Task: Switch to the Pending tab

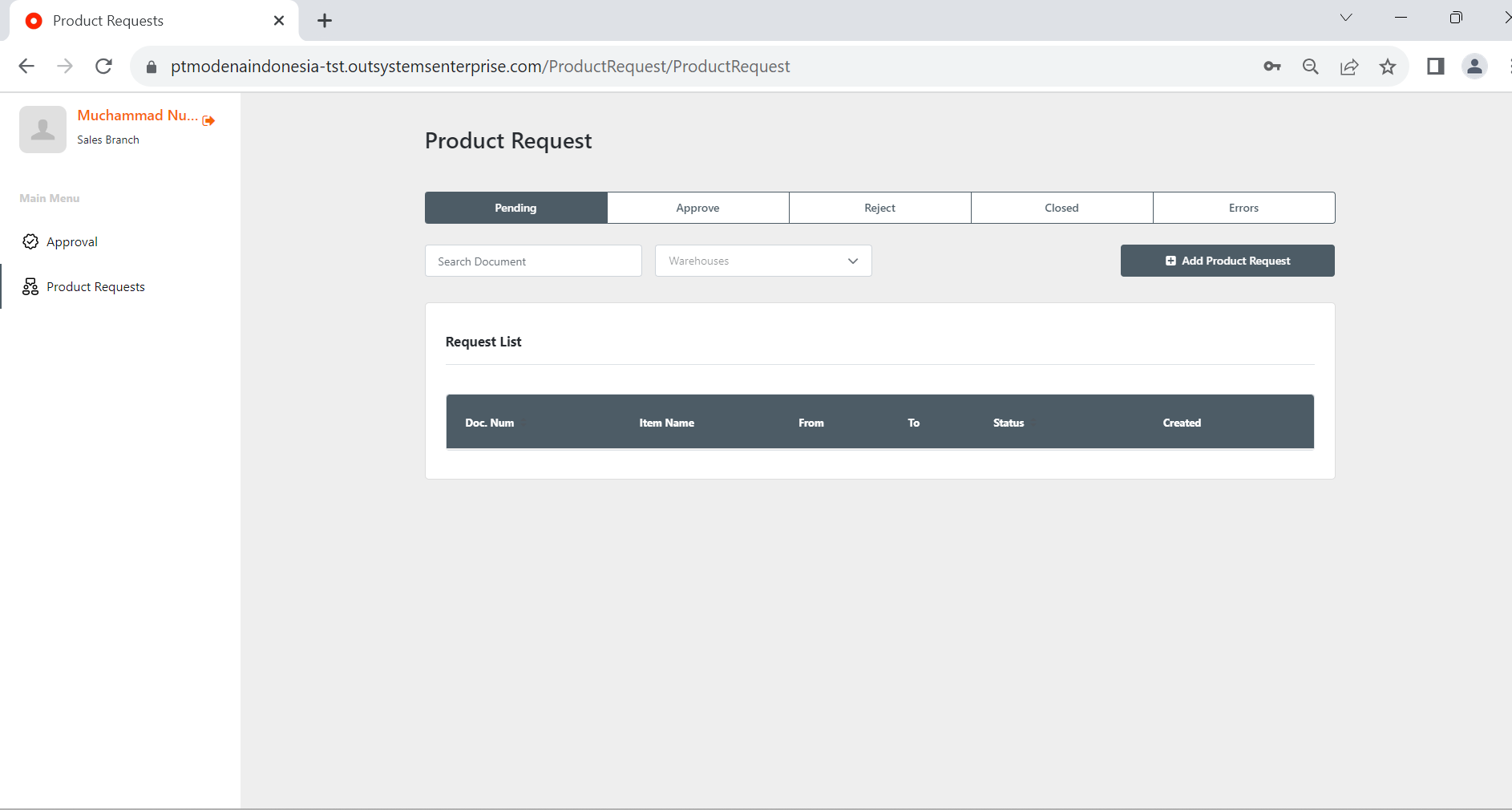Action: (x=515, y=208)
